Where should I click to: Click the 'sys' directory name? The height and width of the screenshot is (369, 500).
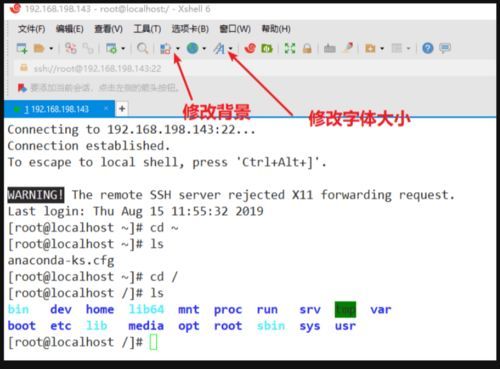click(310, 327)
